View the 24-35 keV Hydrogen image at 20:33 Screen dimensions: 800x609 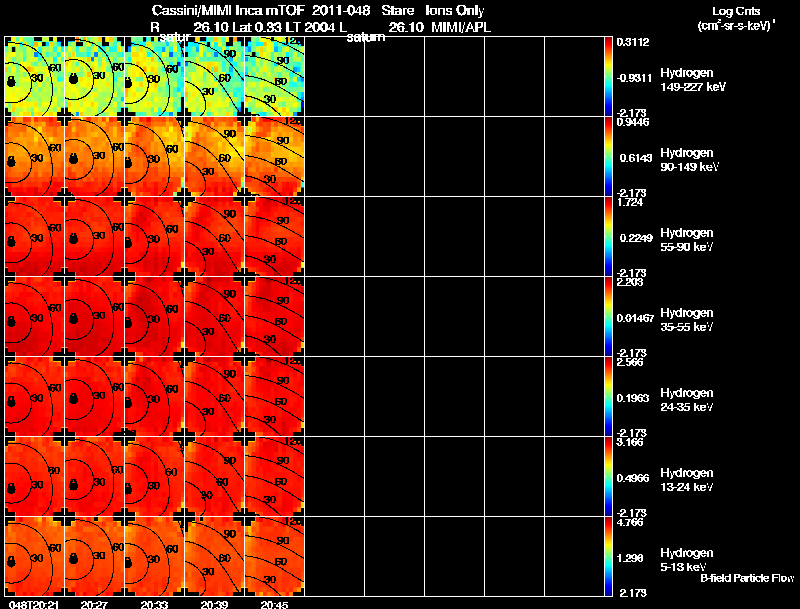point(155,396)
